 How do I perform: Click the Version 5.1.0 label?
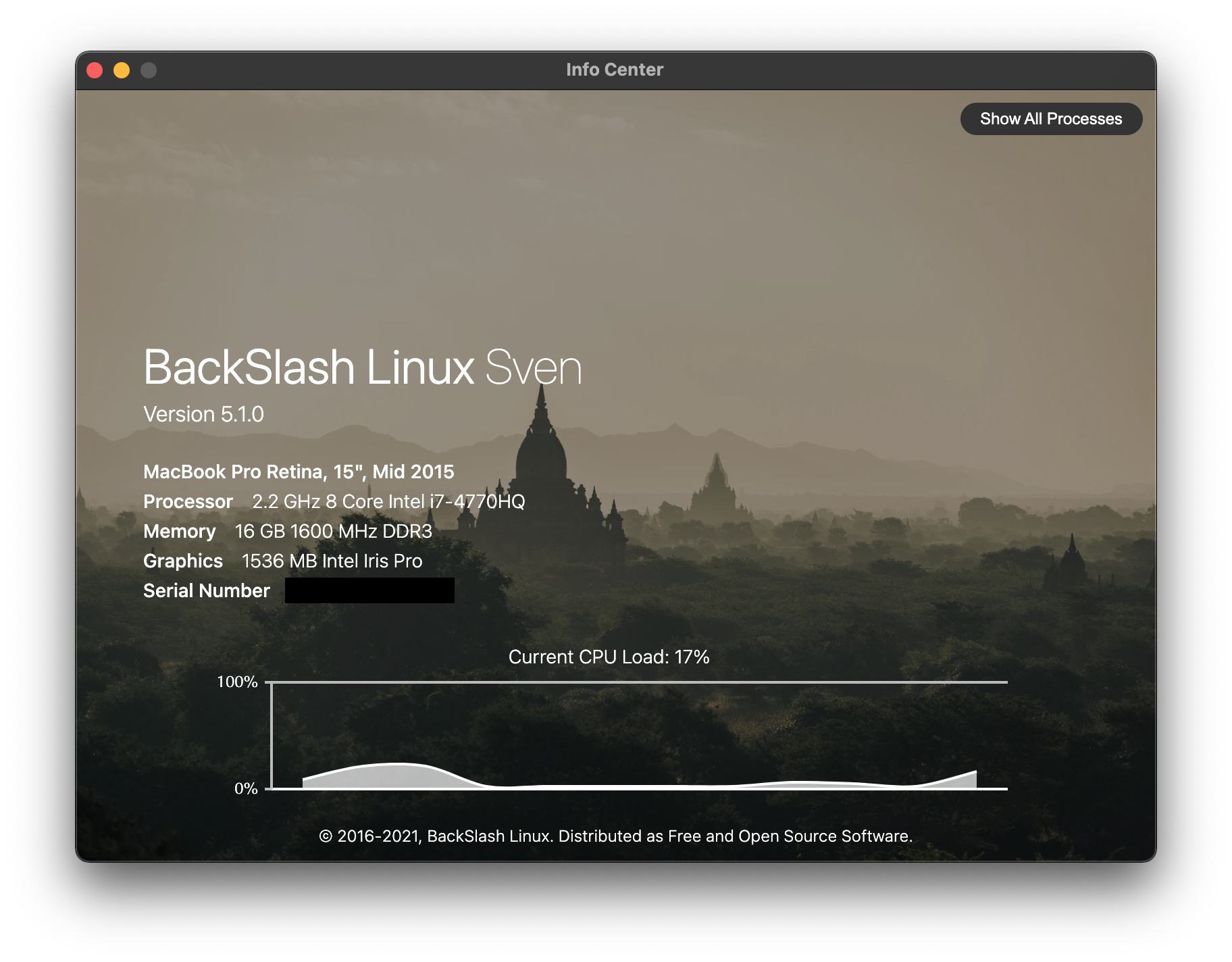click(203, 414)
